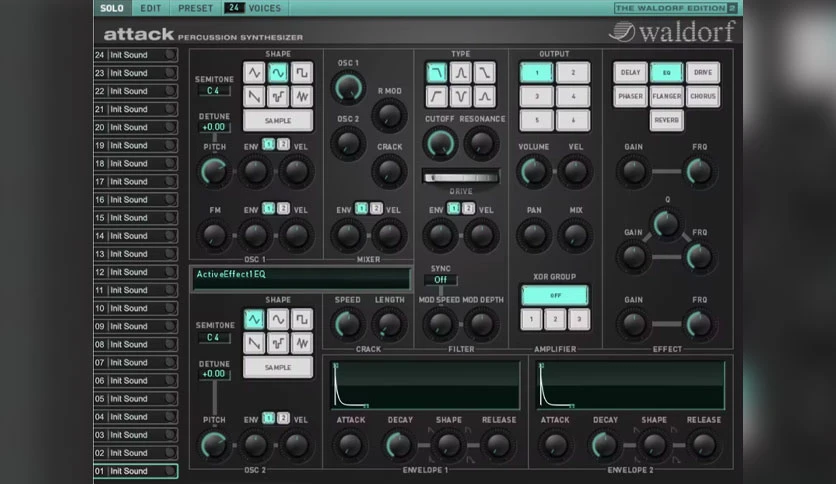Select the EQ effect tab
Screen dimensions: 836x484
pyautogui.click(x=666, y=72)
